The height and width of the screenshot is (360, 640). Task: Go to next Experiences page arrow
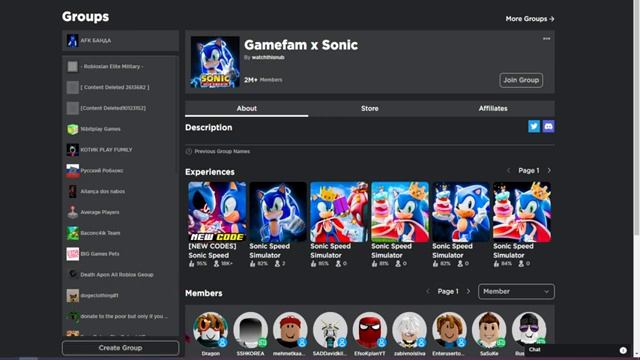549,171
